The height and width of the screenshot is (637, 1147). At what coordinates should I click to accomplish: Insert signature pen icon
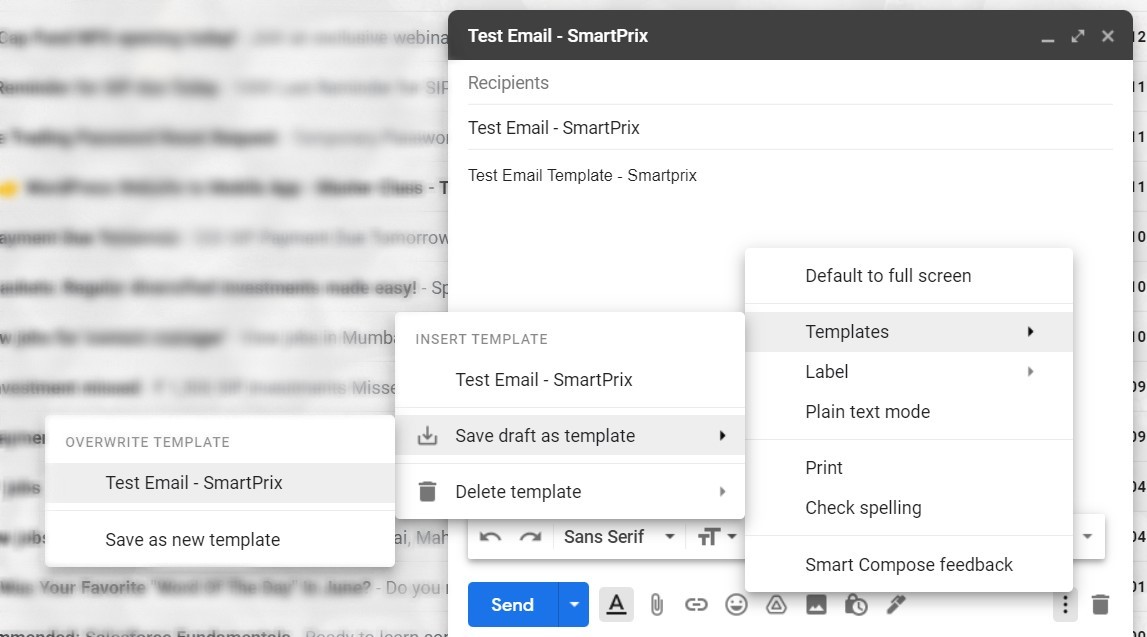point(895,605)
